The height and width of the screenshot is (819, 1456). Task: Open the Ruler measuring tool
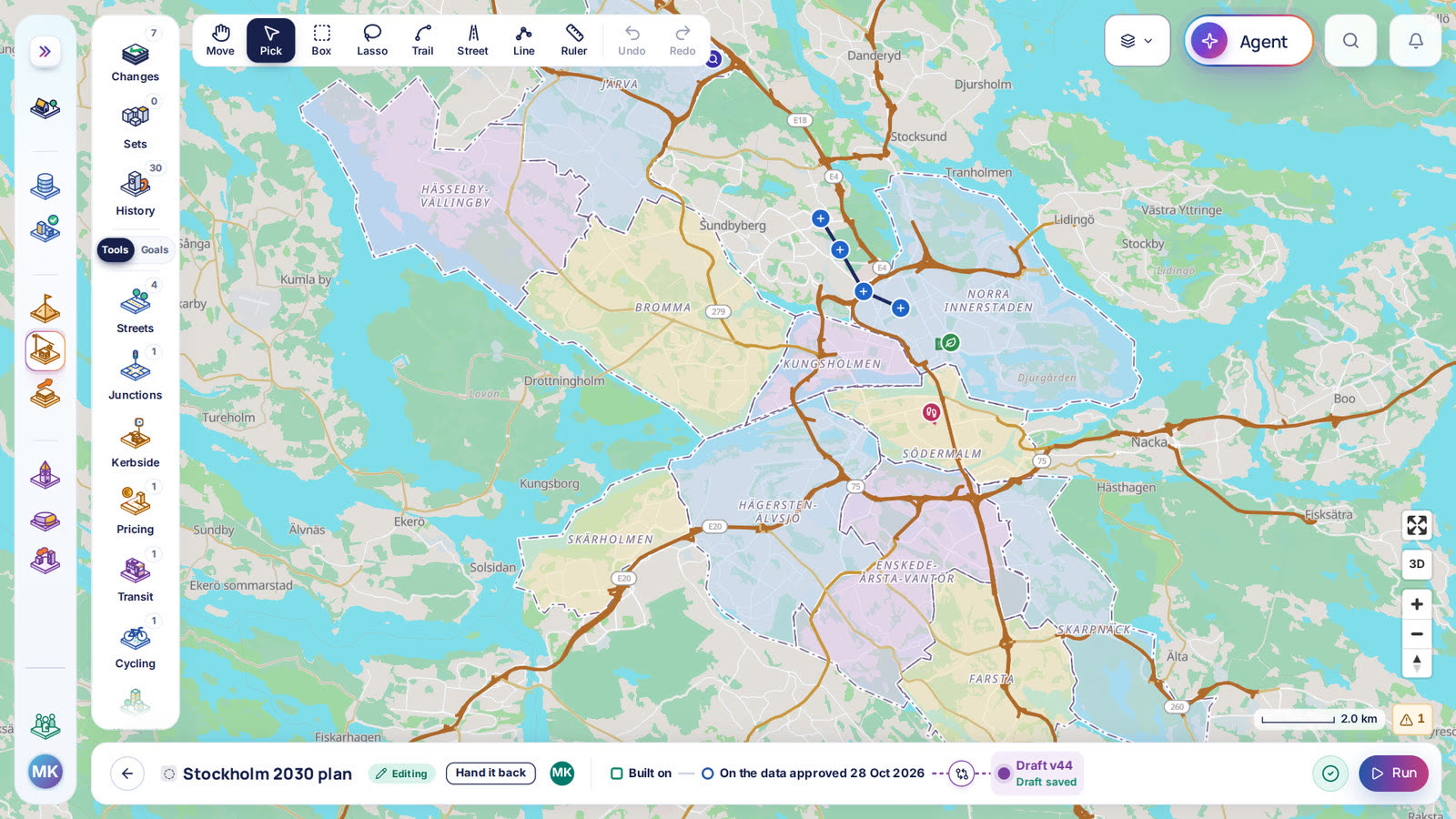(574, 41)
